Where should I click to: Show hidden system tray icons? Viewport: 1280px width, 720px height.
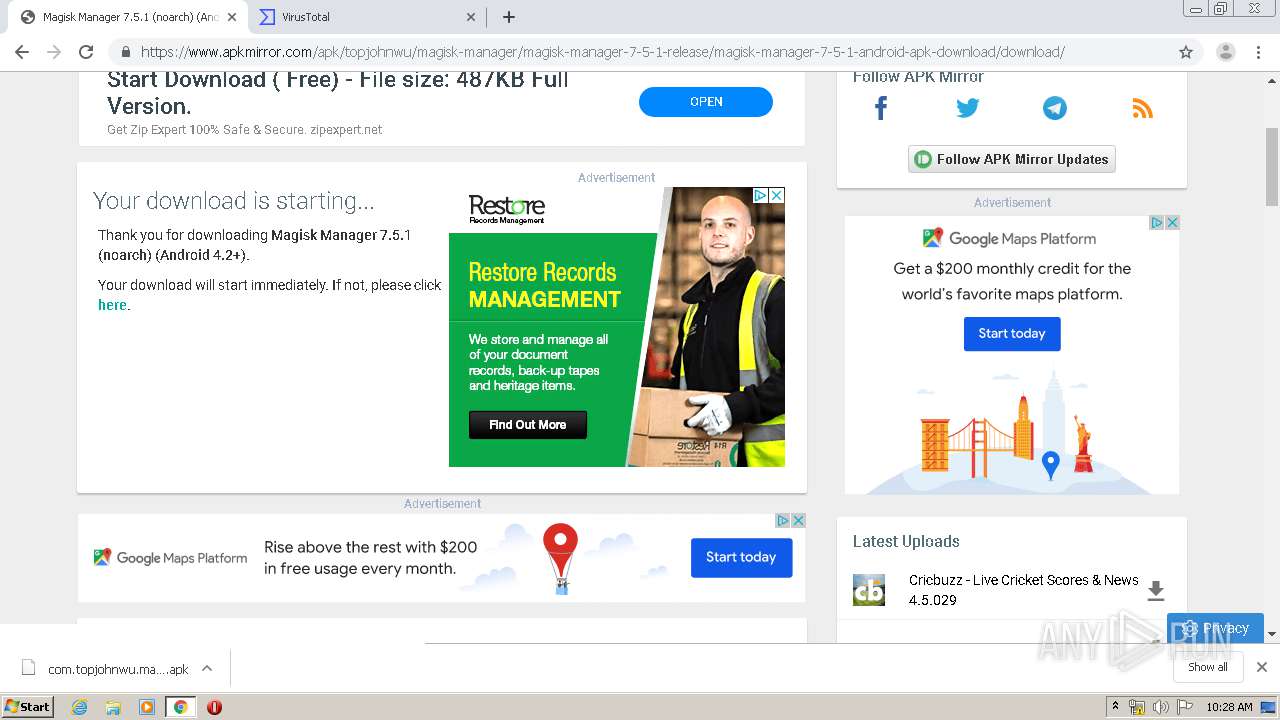(1115, 707)
